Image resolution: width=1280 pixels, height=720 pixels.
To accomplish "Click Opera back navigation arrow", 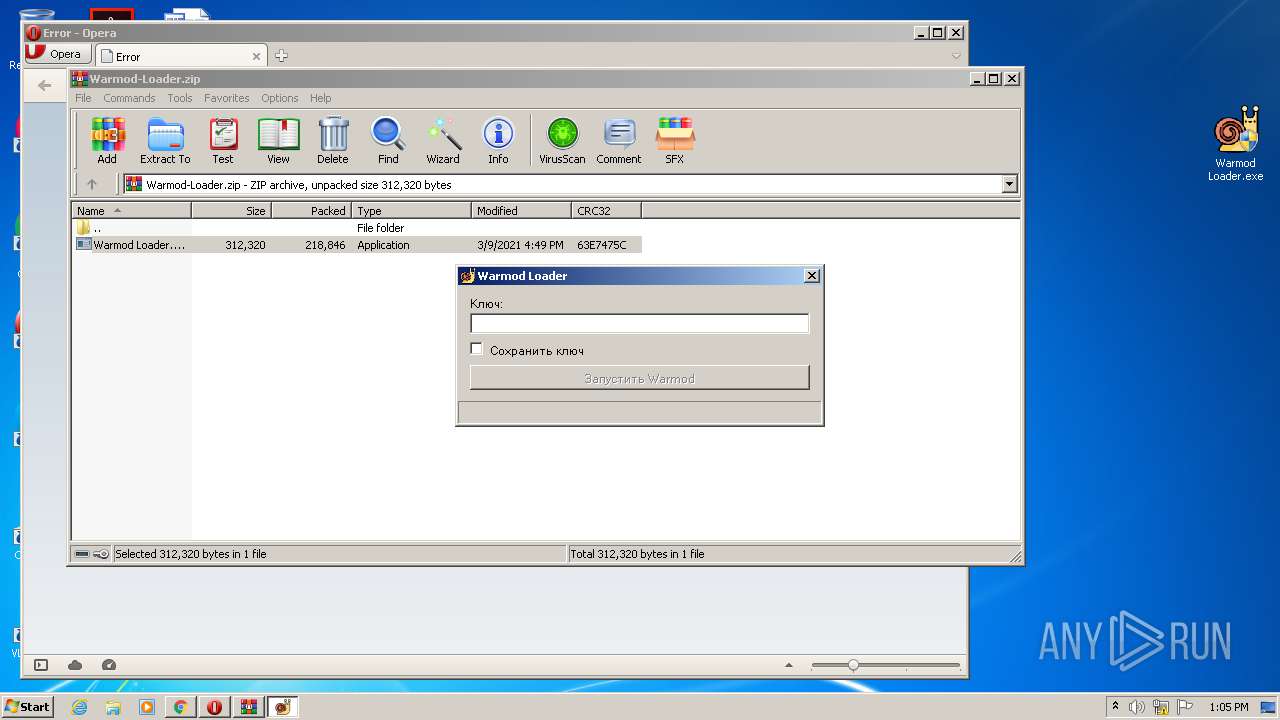I will click(44, 85).
